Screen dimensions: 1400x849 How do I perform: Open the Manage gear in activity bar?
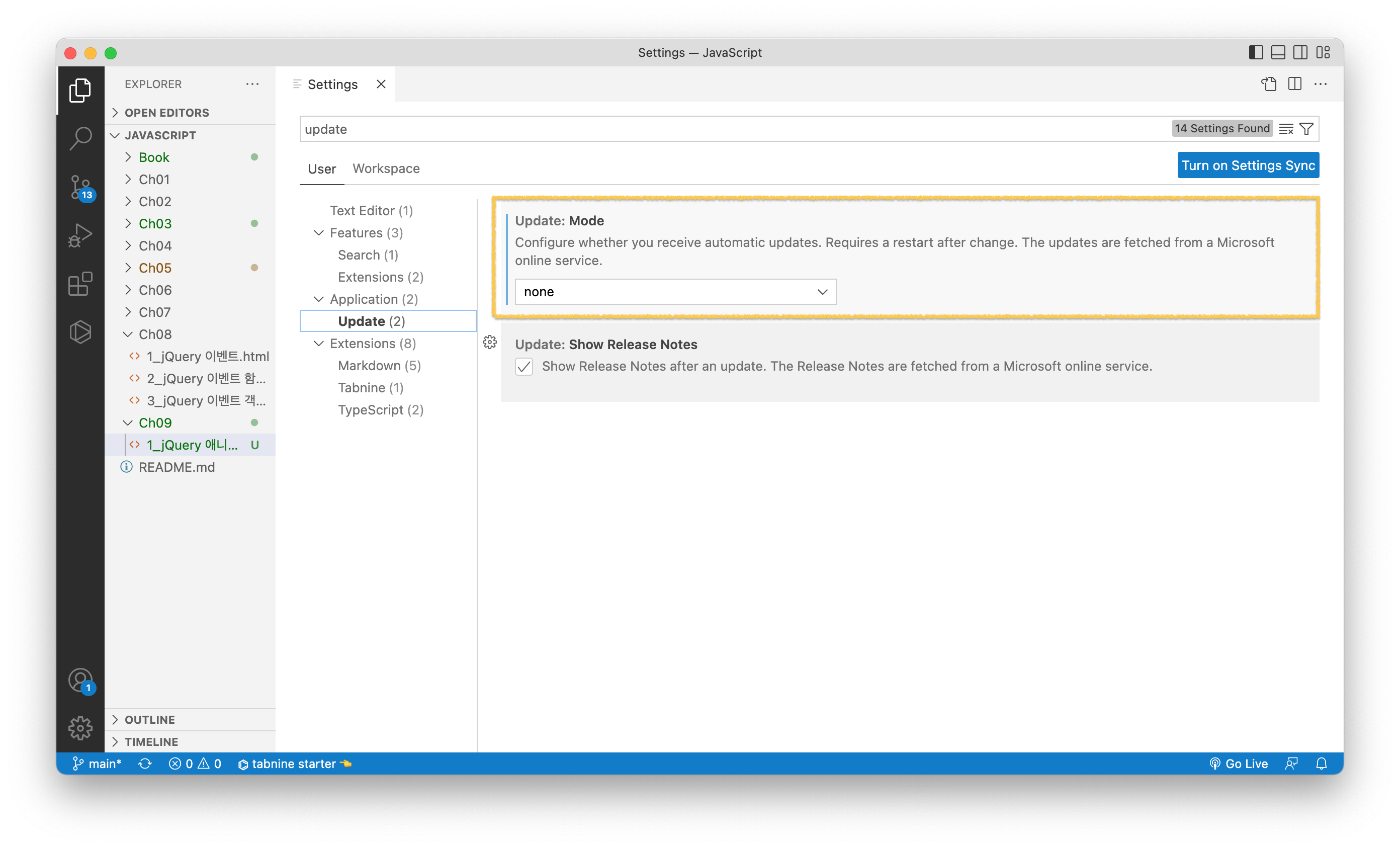click(80, 727)
